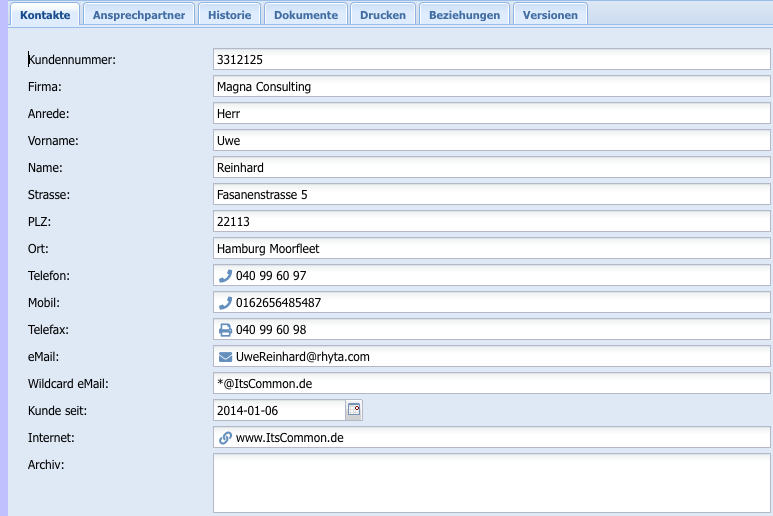Open the calendar picker for Kunde seit
The height and width of the screenshot is (516, 773).
354,410
